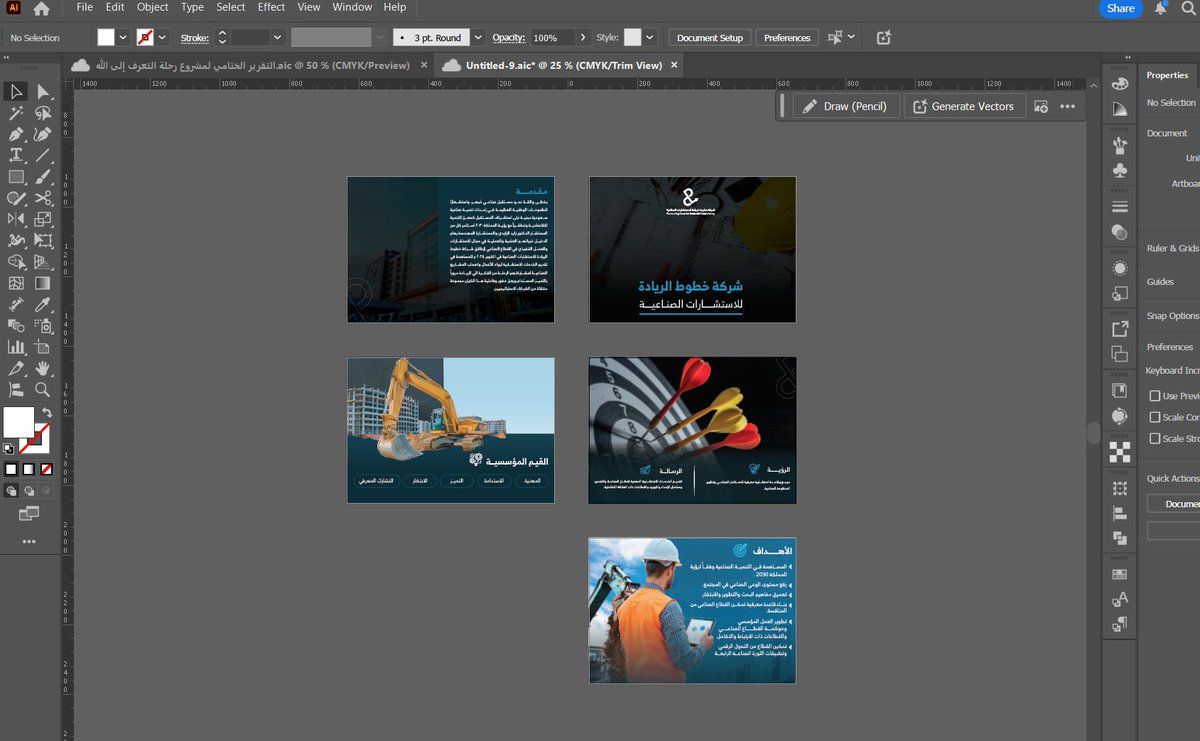Expand Opacity value arrow
The height and width of the screenshot is (741, 1200).
coord(582,37)
